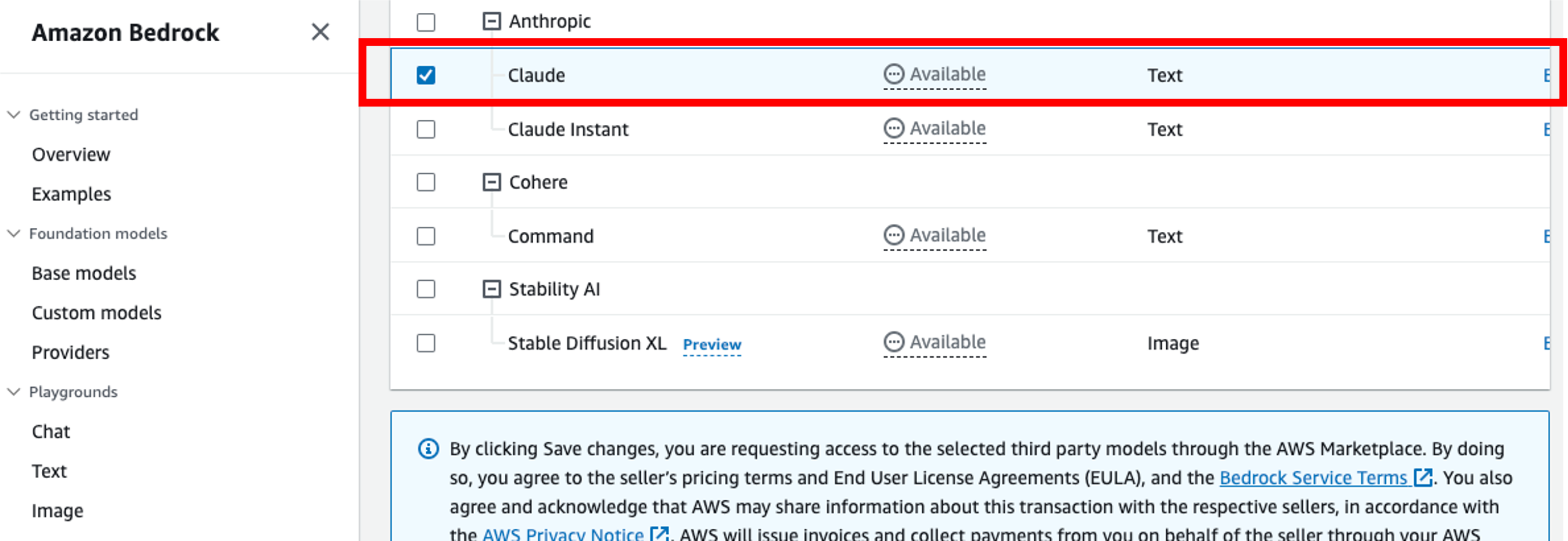Click the Claude Instant Available status icon
The width and height of the screenshot is (1568, 541).
tap(894, 128)
